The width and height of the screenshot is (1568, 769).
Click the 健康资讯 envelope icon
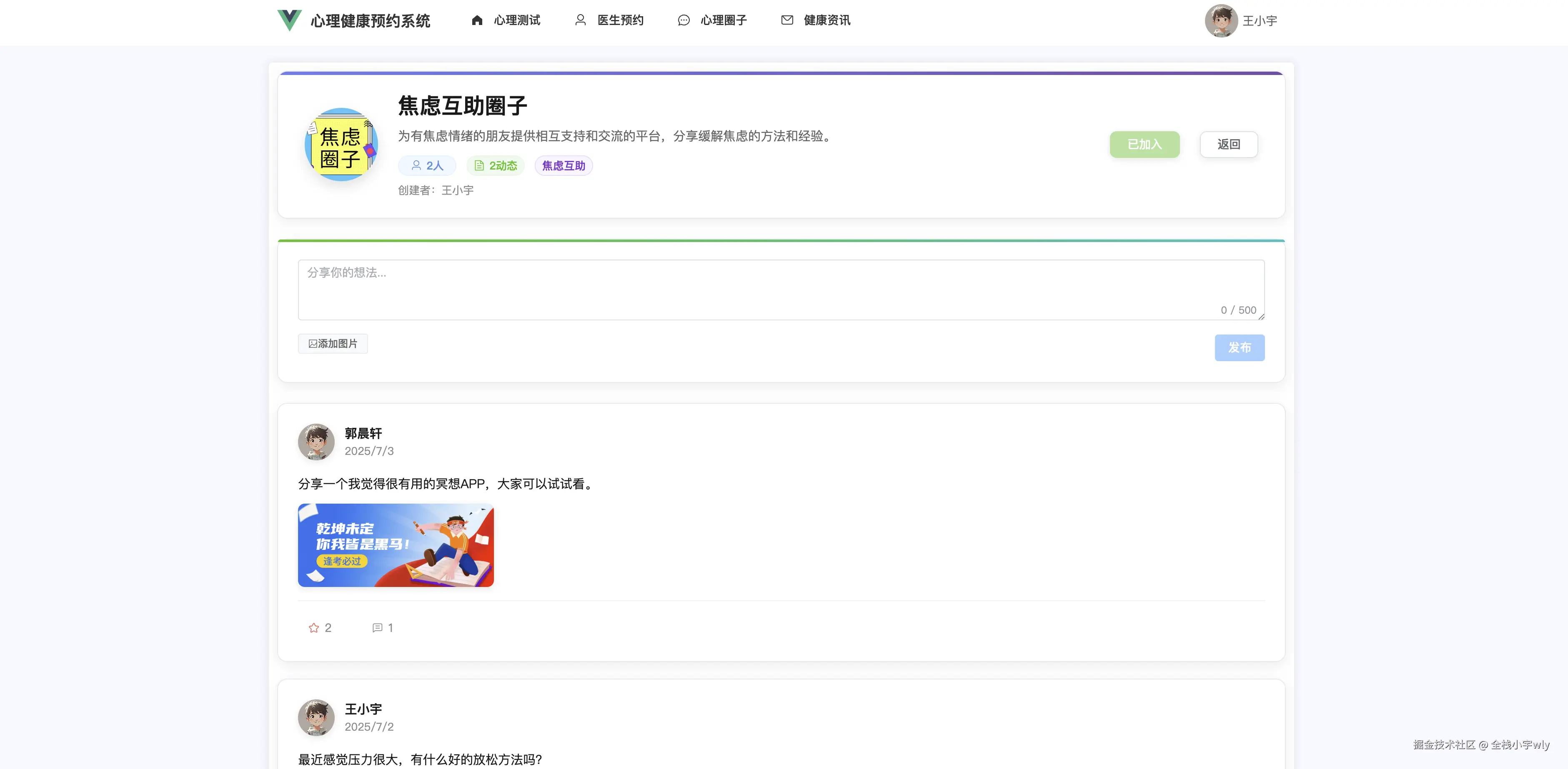pyautogui.click(x=787, y=20)
